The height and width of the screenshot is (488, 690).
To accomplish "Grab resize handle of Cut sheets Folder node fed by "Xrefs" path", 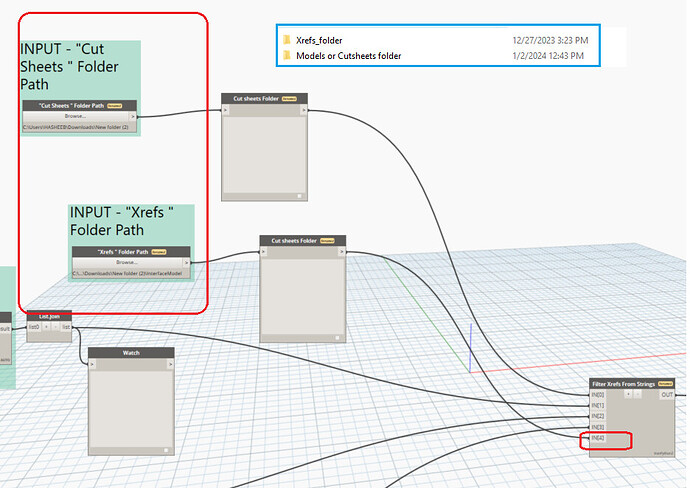I will [338, 338].
